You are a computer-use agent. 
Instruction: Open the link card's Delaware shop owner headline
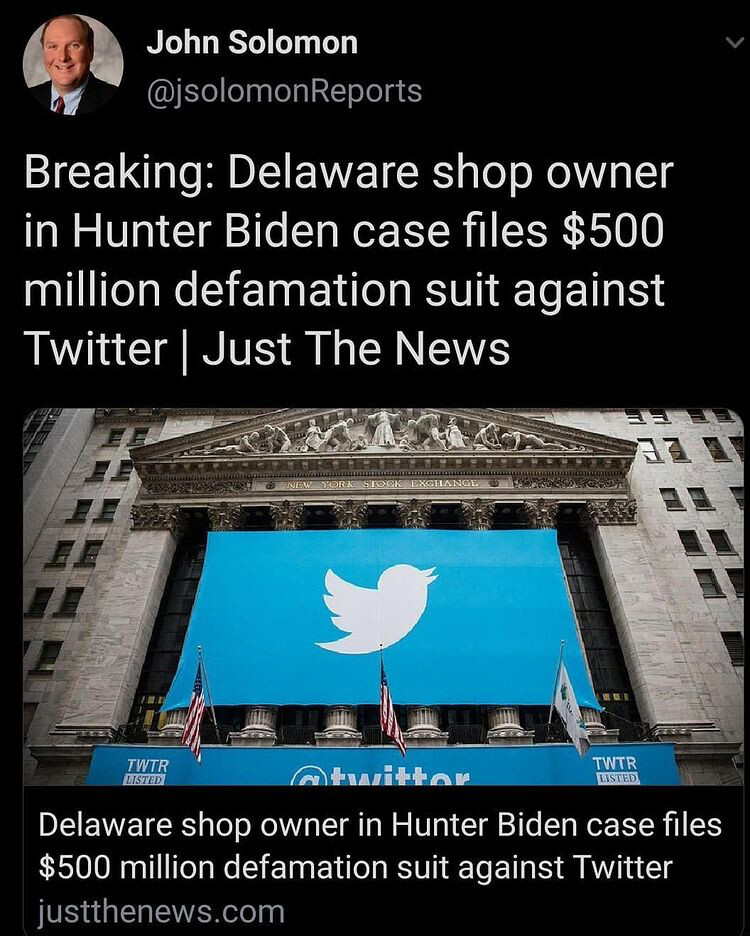380,846
